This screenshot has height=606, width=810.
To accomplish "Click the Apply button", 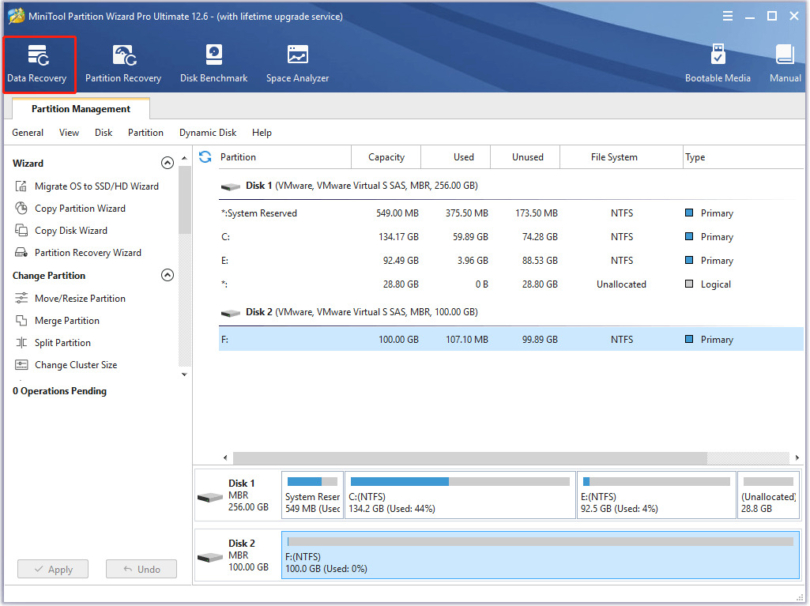I will point(52,568).
